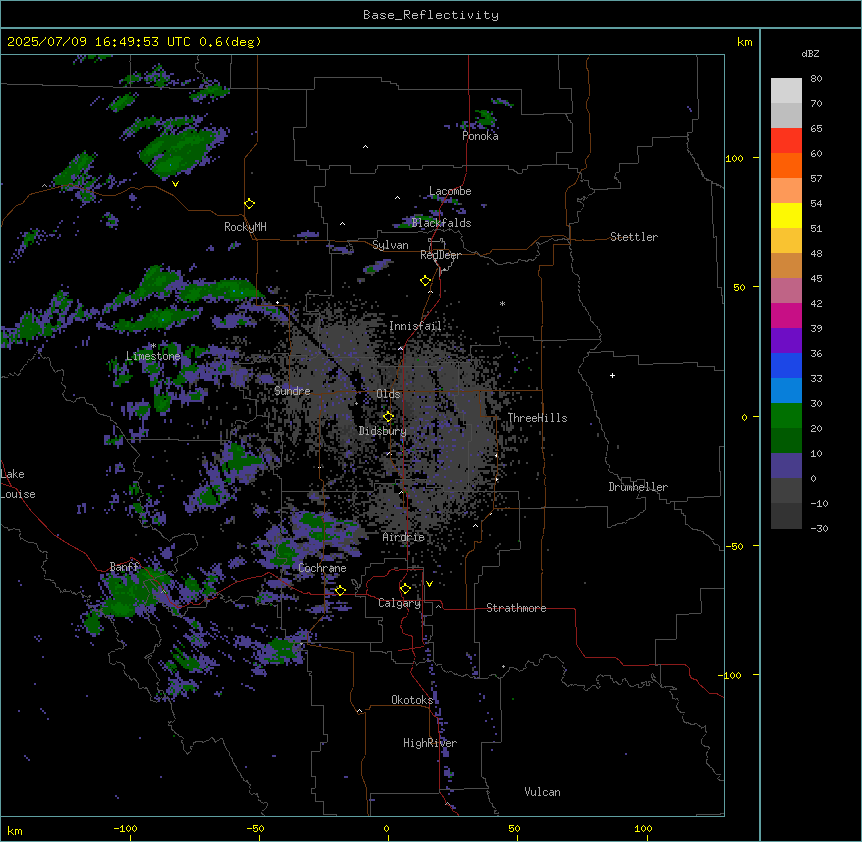Select the Innisfail label
The image size is (862, 842).
[415, 326]
